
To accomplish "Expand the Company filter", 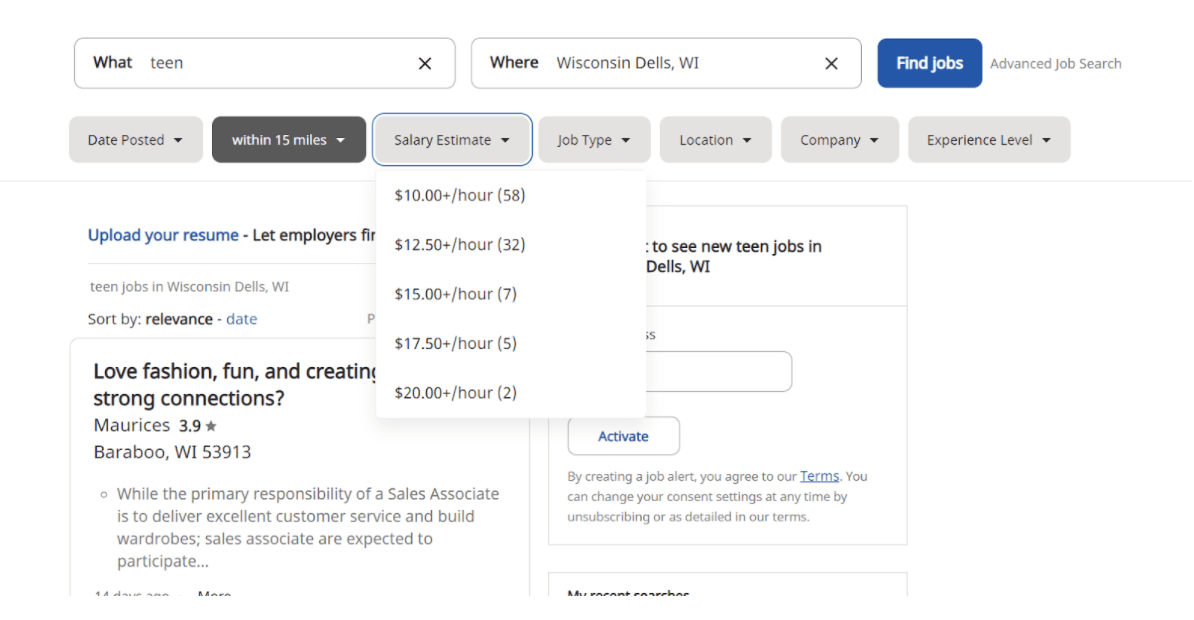I will click(x=839, y=139).
